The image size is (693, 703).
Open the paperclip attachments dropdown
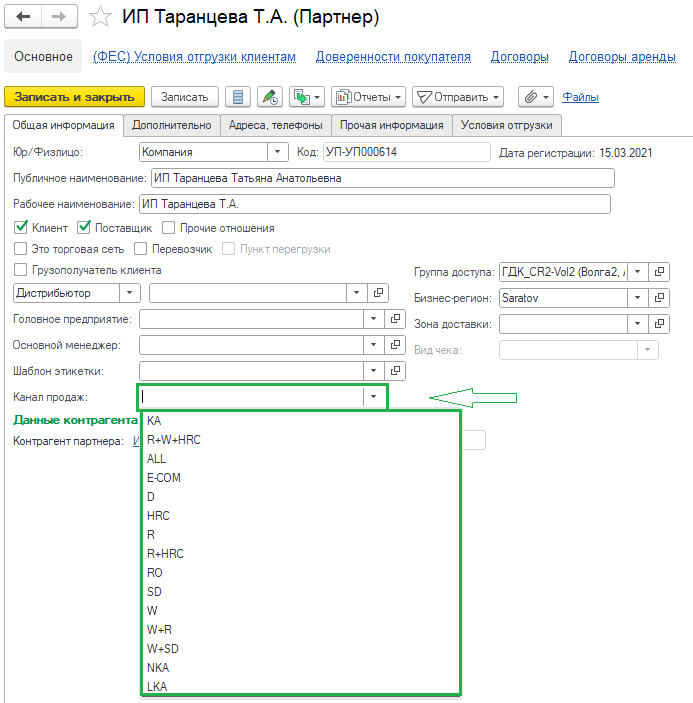click(x=535, y=97)
